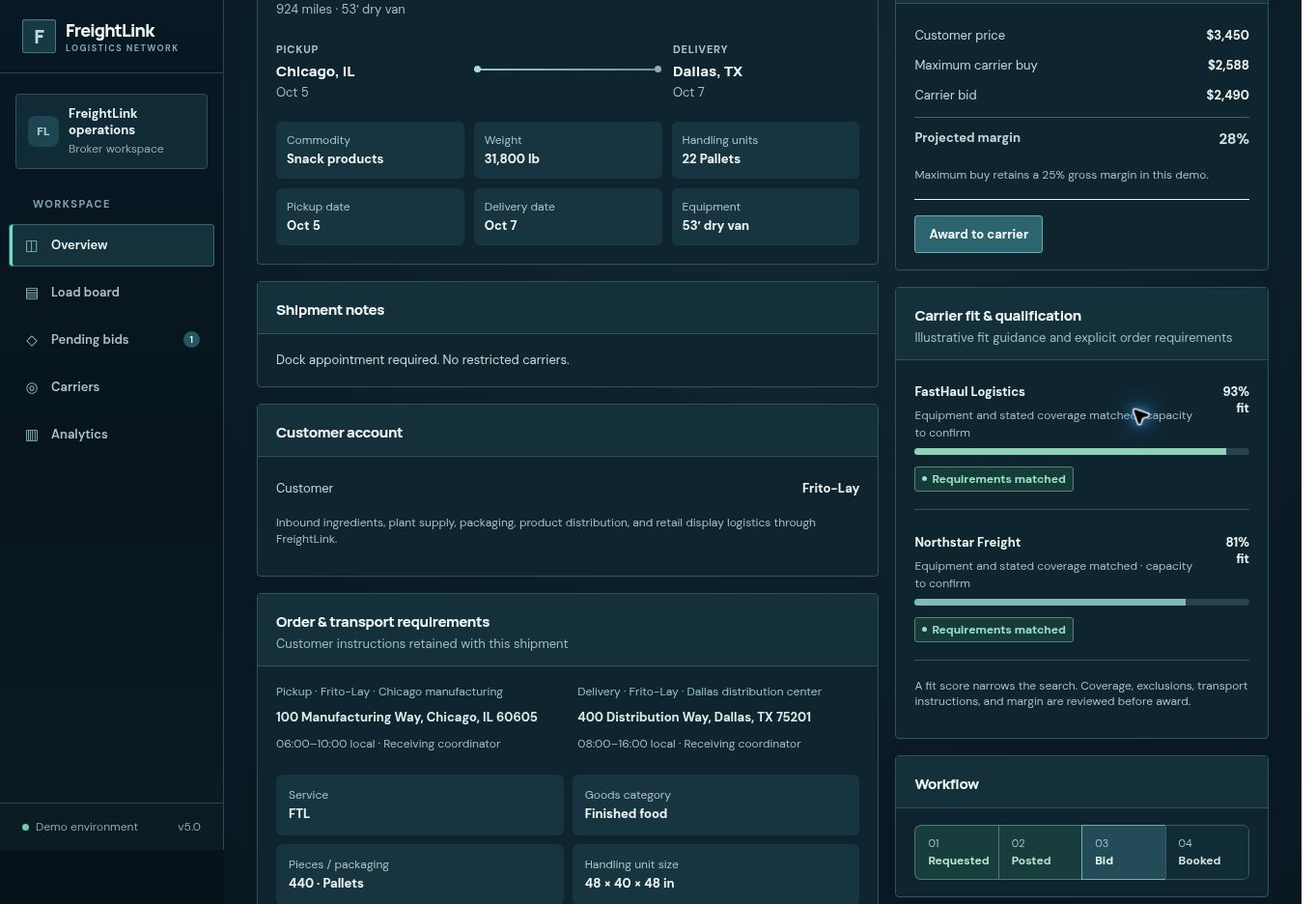Click the Load board sidebar icon
The image size is (1316, 904).
click(32, 293)
